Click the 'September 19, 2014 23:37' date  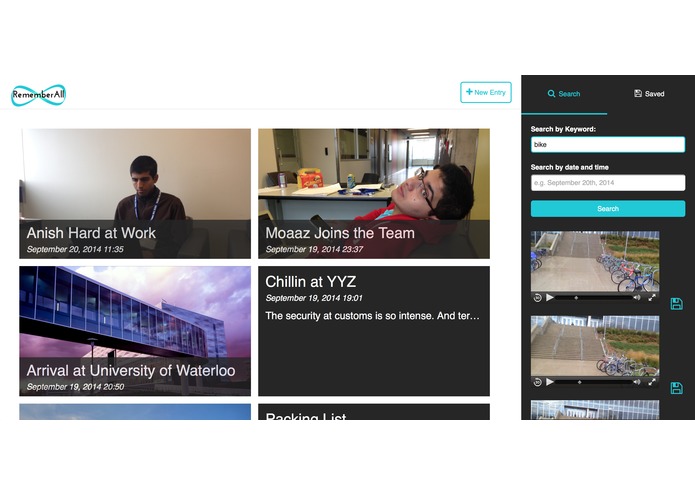coord(314,249)
